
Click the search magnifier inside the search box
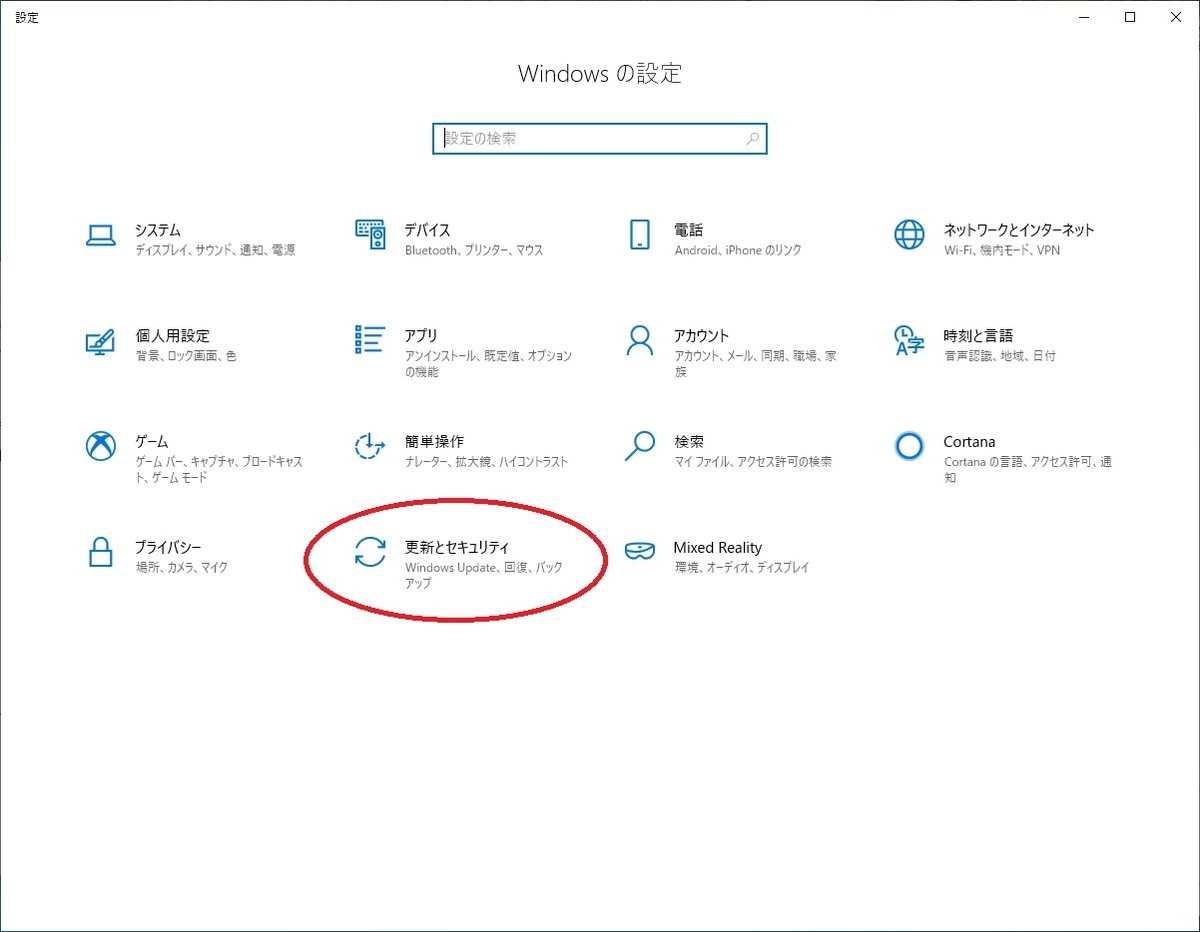pos(751,138)
